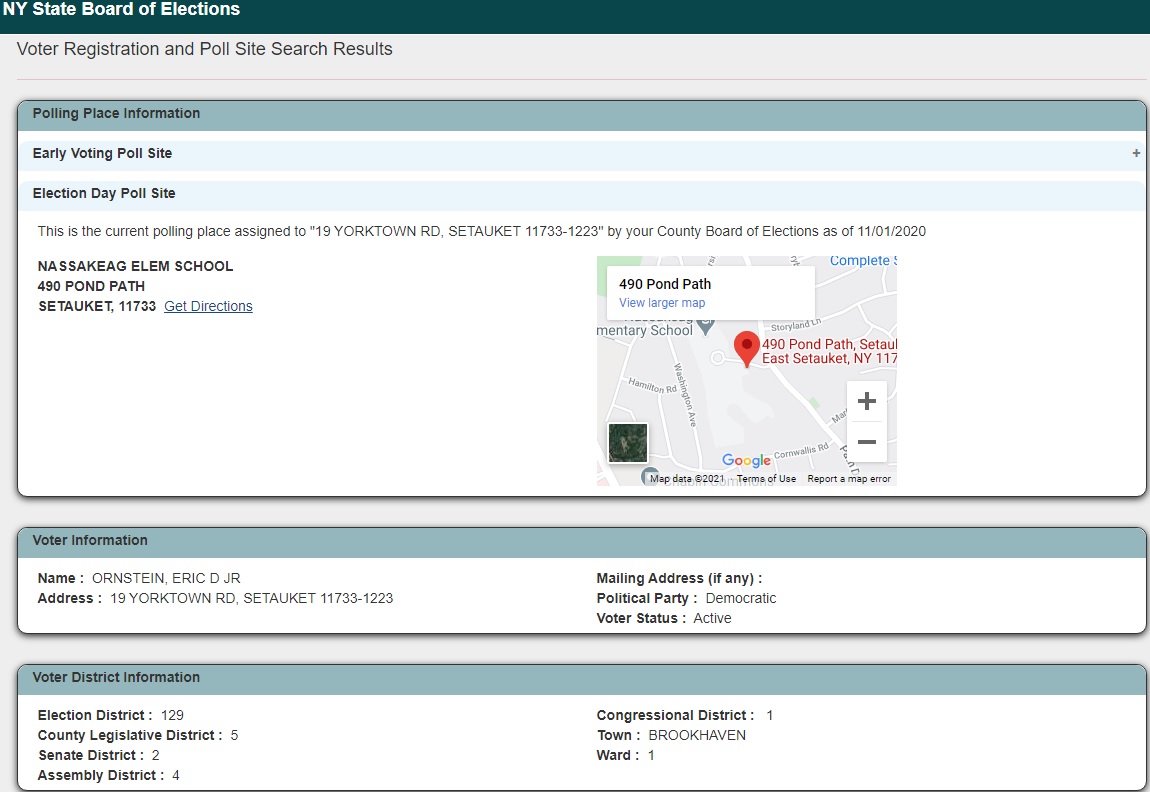The image size is (1150, 792).
Task: Select the Polling Place Information header
Action: pos(582,114)
